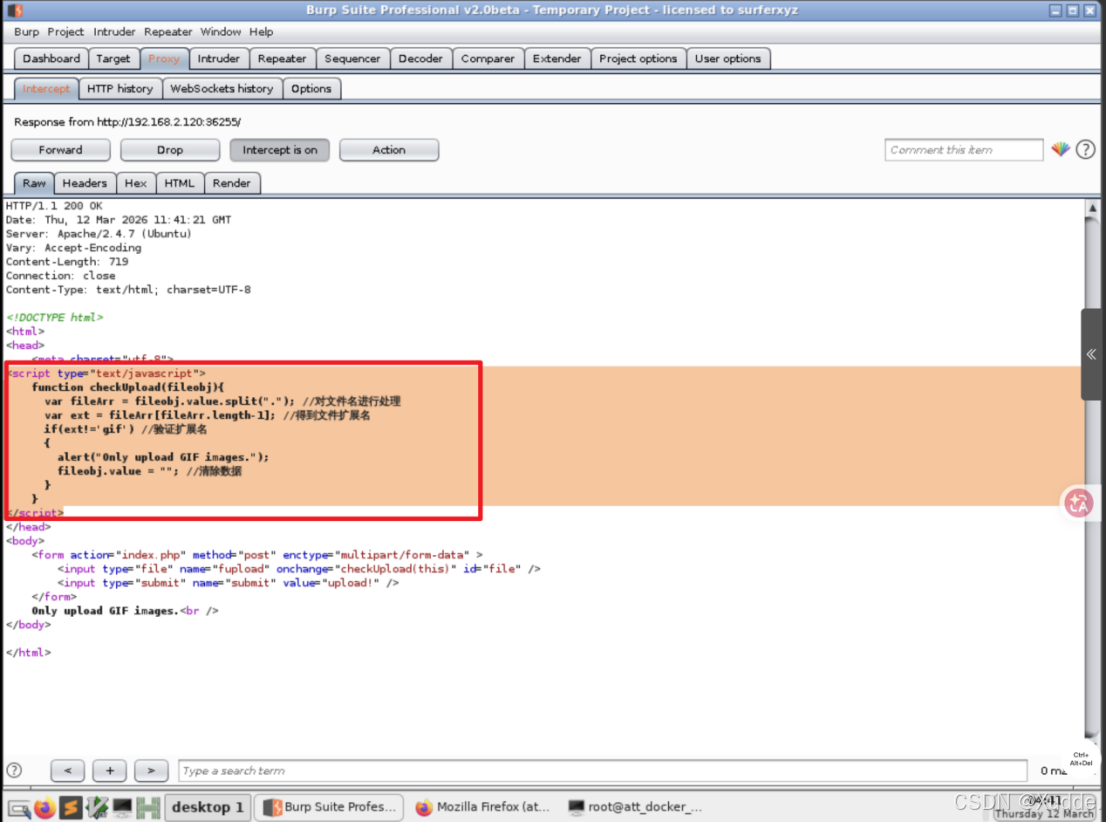Open the color highlight picker icon
The image size is (1107, 822).
pos(1060,150)
